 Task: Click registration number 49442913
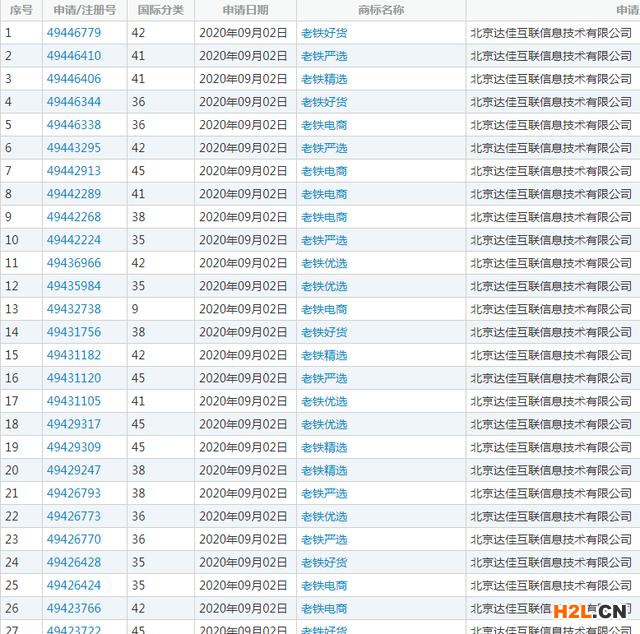(x=73, y=171)
